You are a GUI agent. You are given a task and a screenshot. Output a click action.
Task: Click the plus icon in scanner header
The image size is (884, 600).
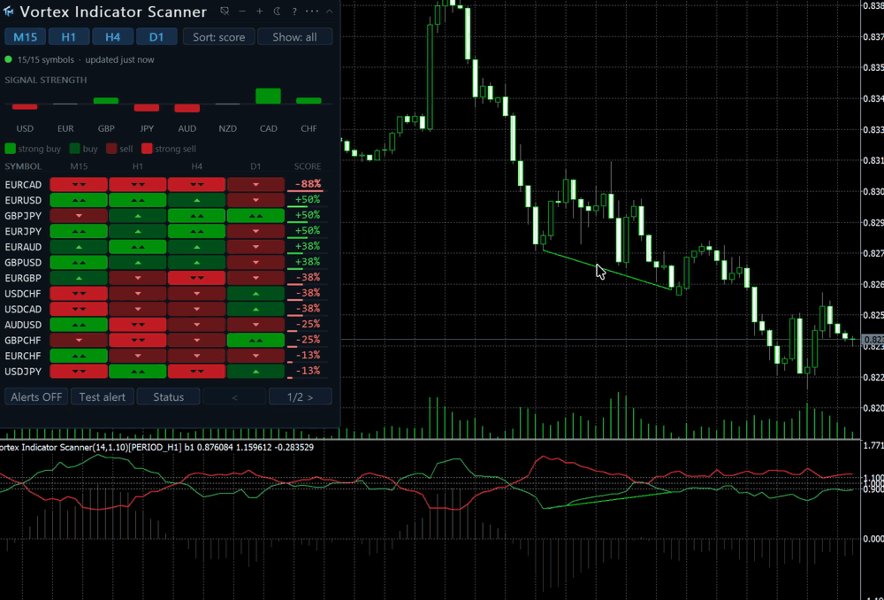click(259, 11)
